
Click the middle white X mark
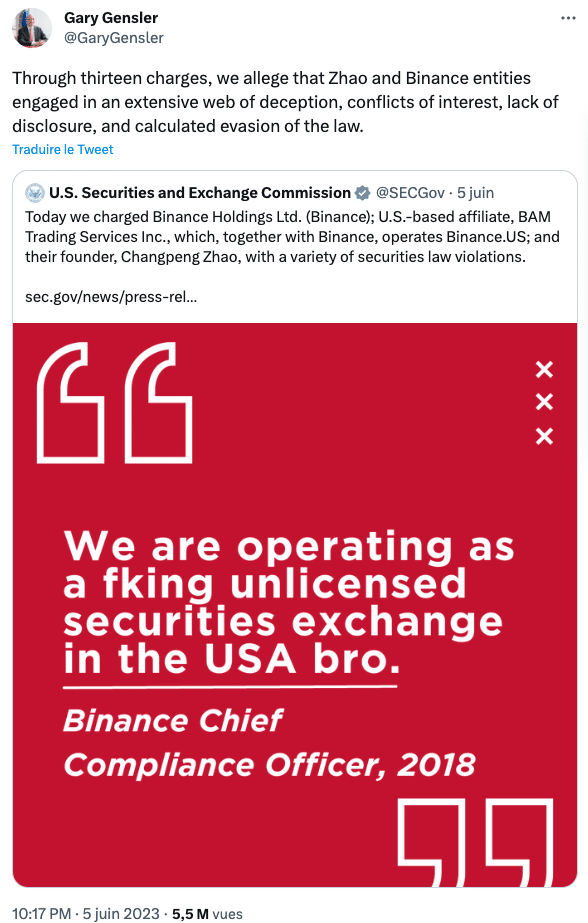point(544,403)
